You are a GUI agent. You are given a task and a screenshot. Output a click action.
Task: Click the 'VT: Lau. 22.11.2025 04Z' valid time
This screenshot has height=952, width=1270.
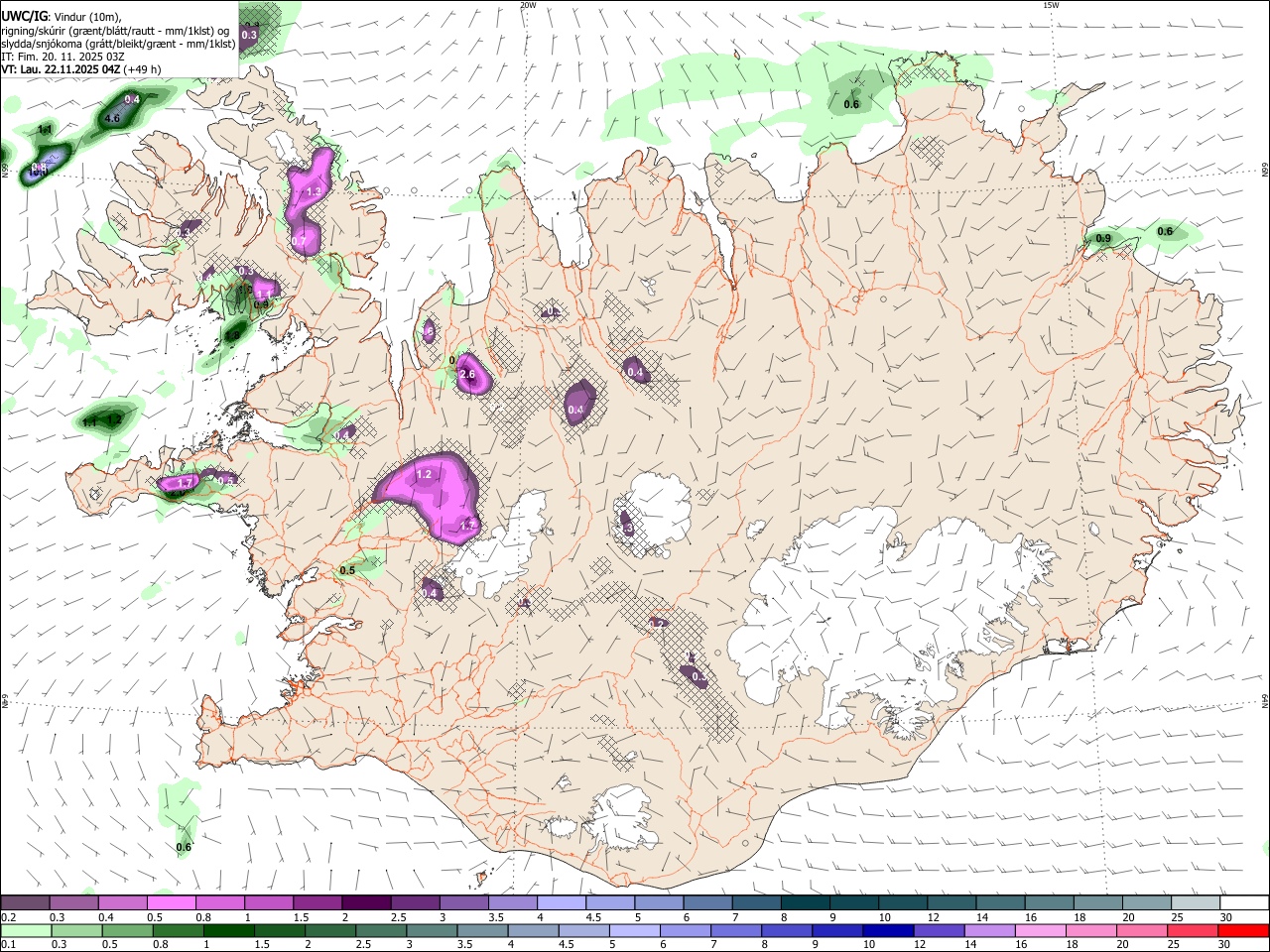pos(61,69)
